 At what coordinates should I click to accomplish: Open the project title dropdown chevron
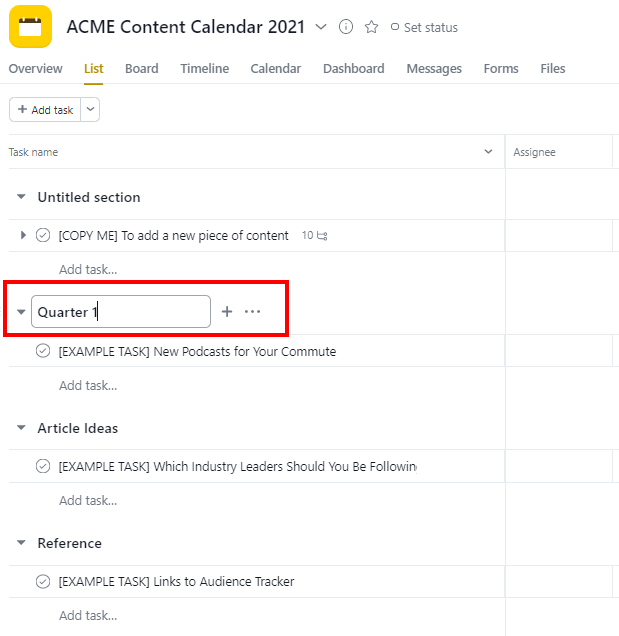coord(321,27)
